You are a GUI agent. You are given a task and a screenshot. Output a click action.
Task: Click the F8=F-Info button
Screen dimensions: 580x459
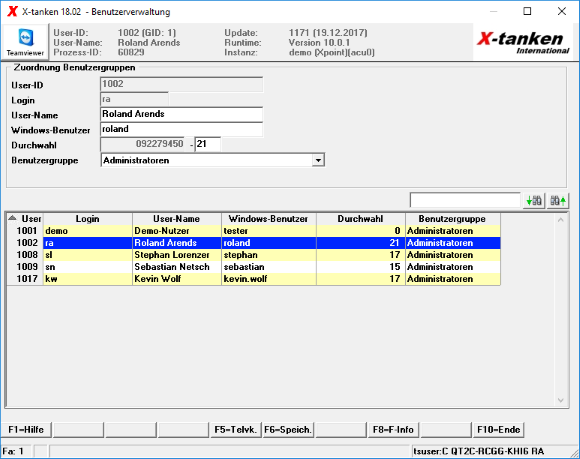tap(393, 430)
